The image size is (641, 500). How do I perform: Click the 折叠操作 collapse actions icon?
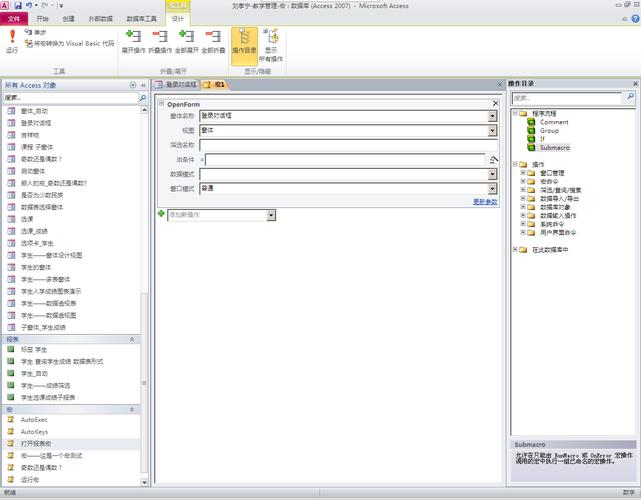159,40
